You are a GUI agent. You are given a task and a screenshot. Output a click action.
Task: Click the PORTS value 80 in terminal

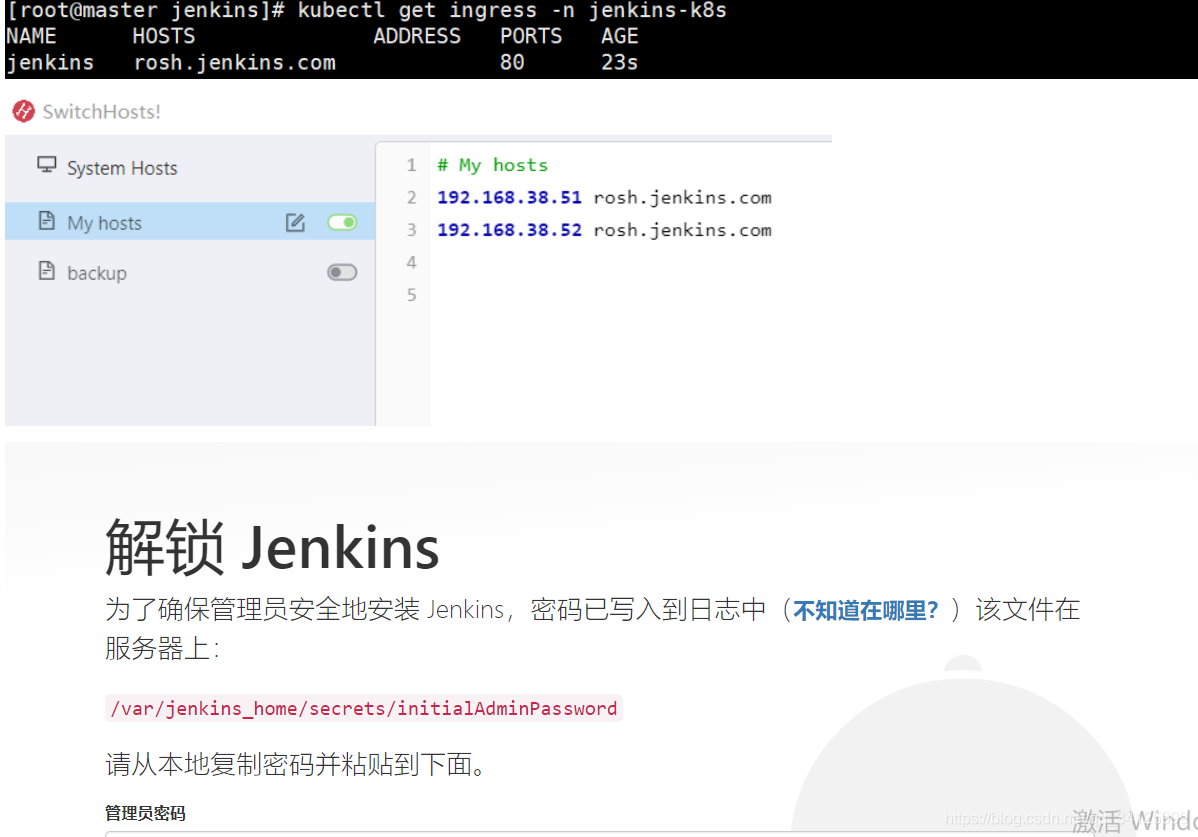(x=512, y=63)
